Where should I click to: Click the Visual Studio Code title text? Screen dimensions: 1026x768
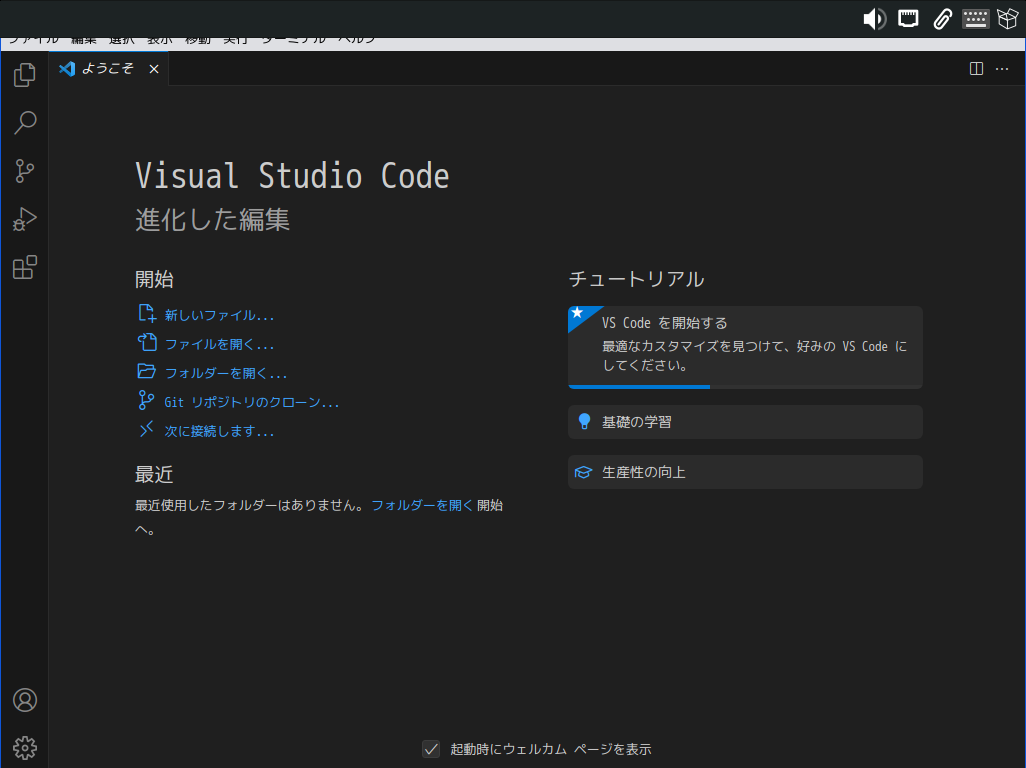[292, 176]
